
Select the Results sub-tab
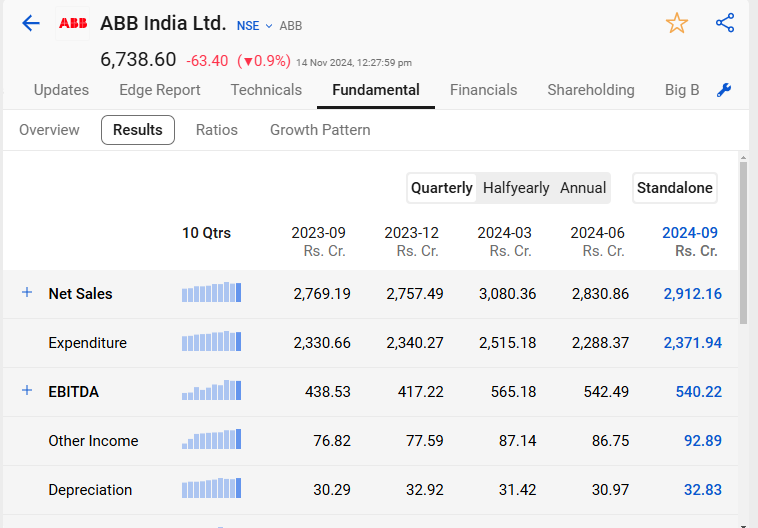tap(138, 130)
